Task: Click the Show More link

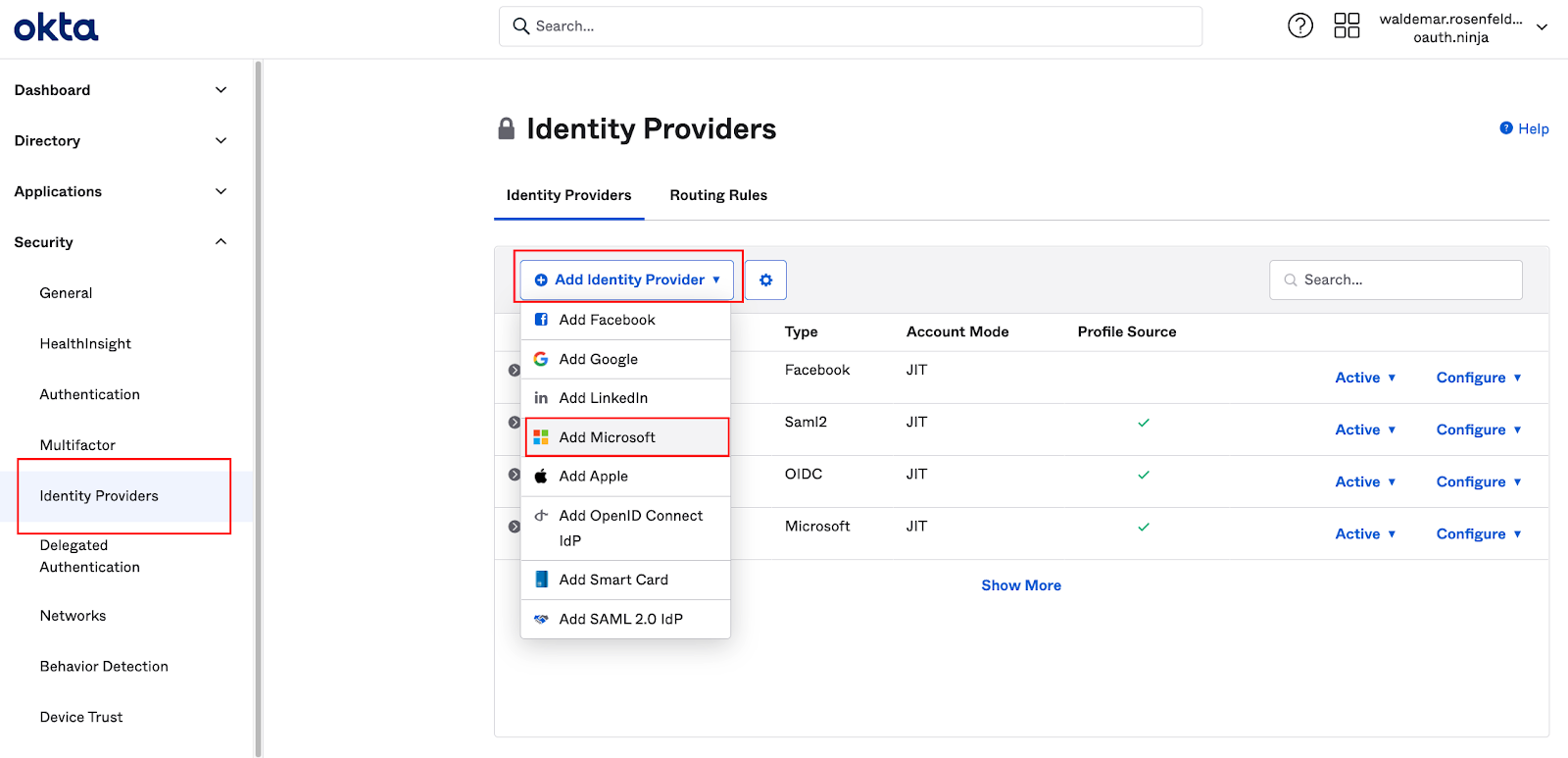Action: pos(1021,585)
